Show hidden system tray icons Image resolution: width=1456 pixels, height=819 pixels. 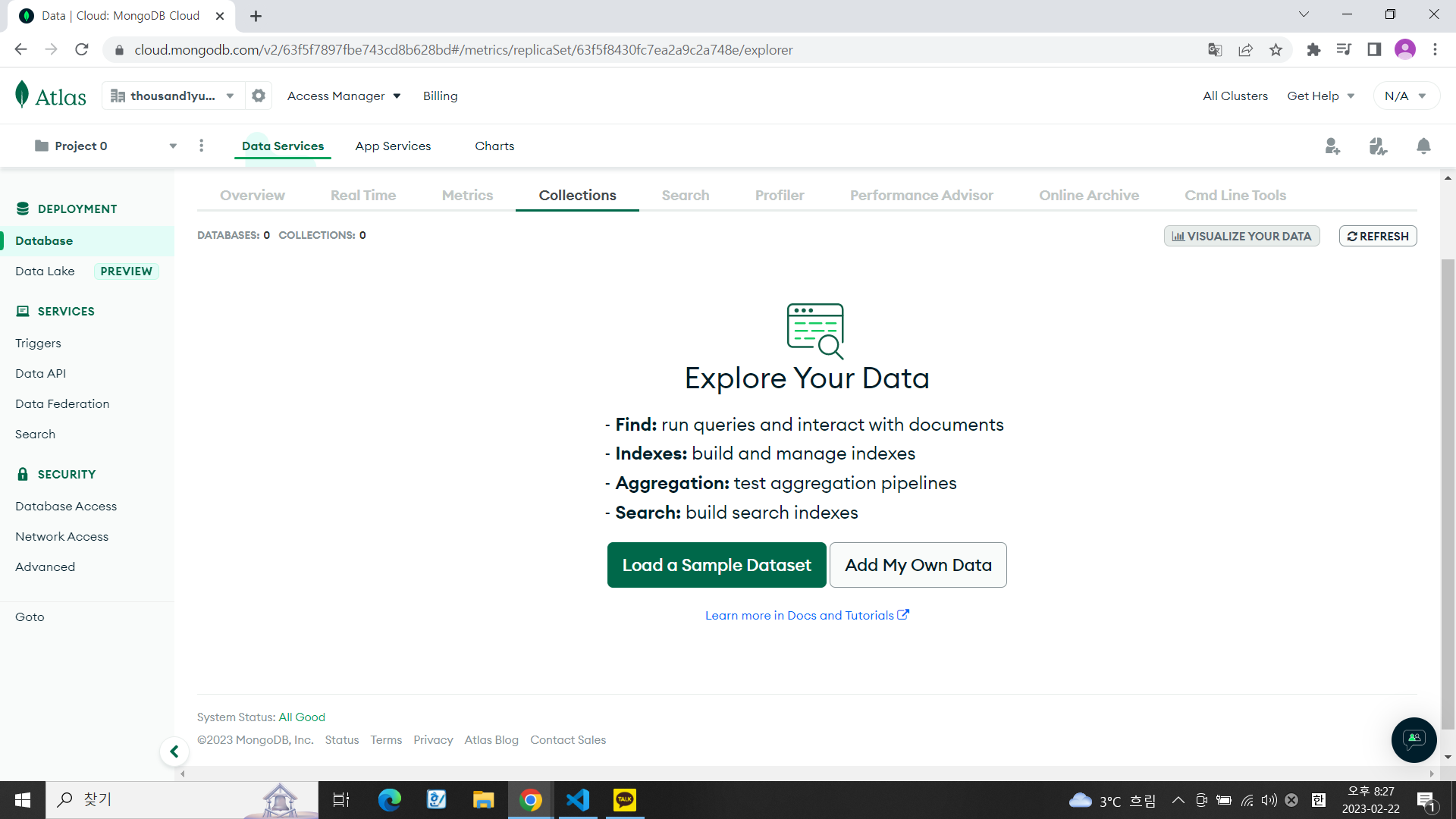(1178, 800)
